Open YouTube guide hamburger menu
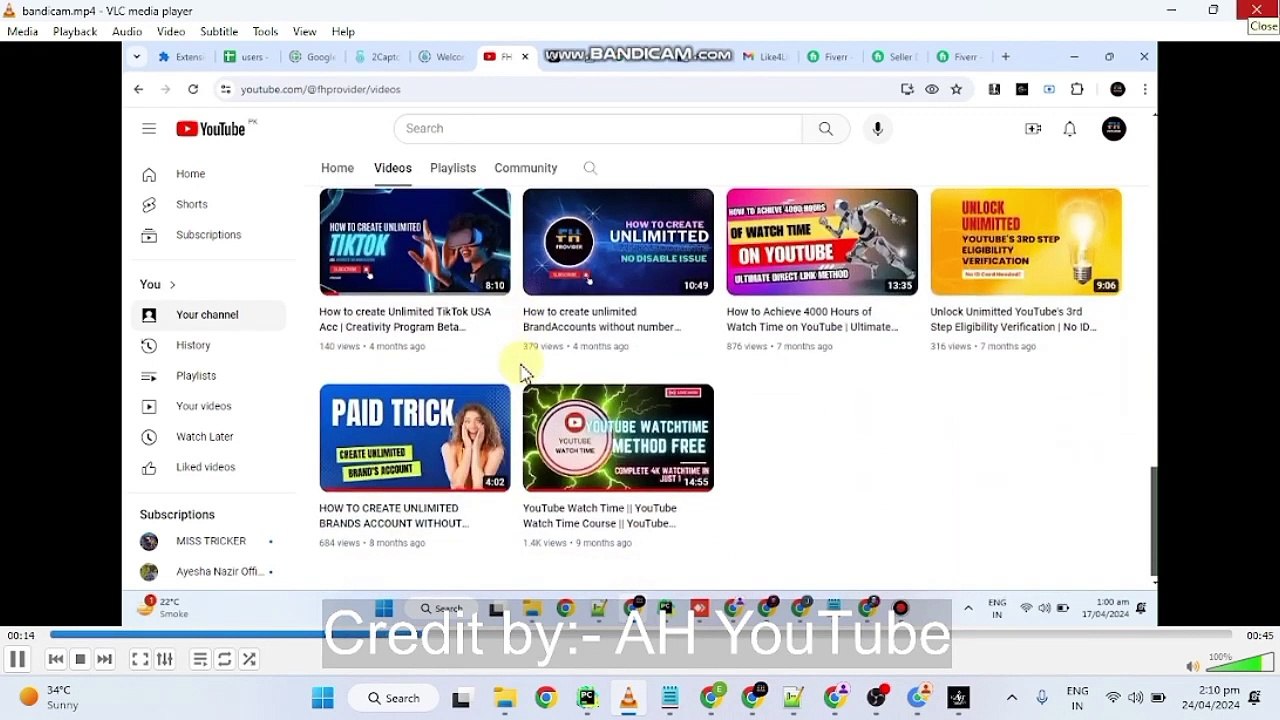1280x720 pixels. 149,128
